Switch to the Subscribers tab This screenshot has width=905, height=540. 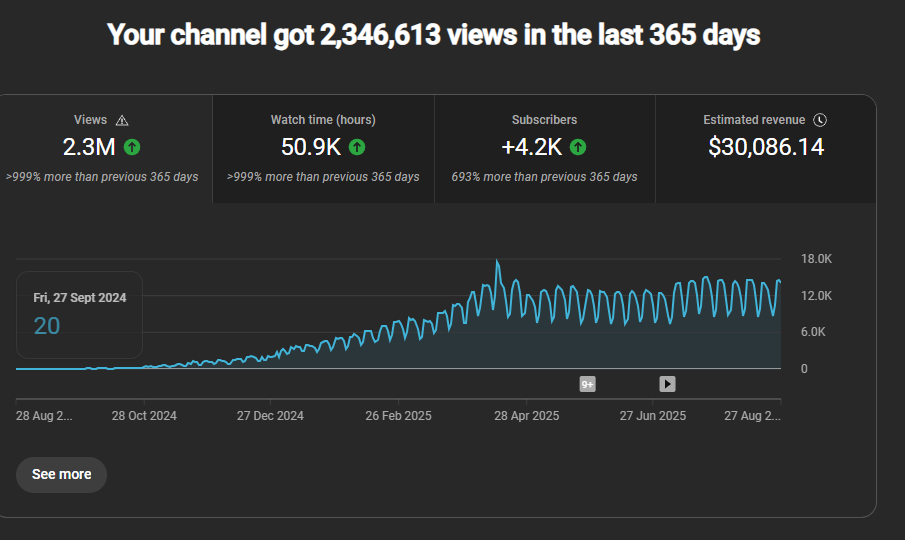[544, 148]
